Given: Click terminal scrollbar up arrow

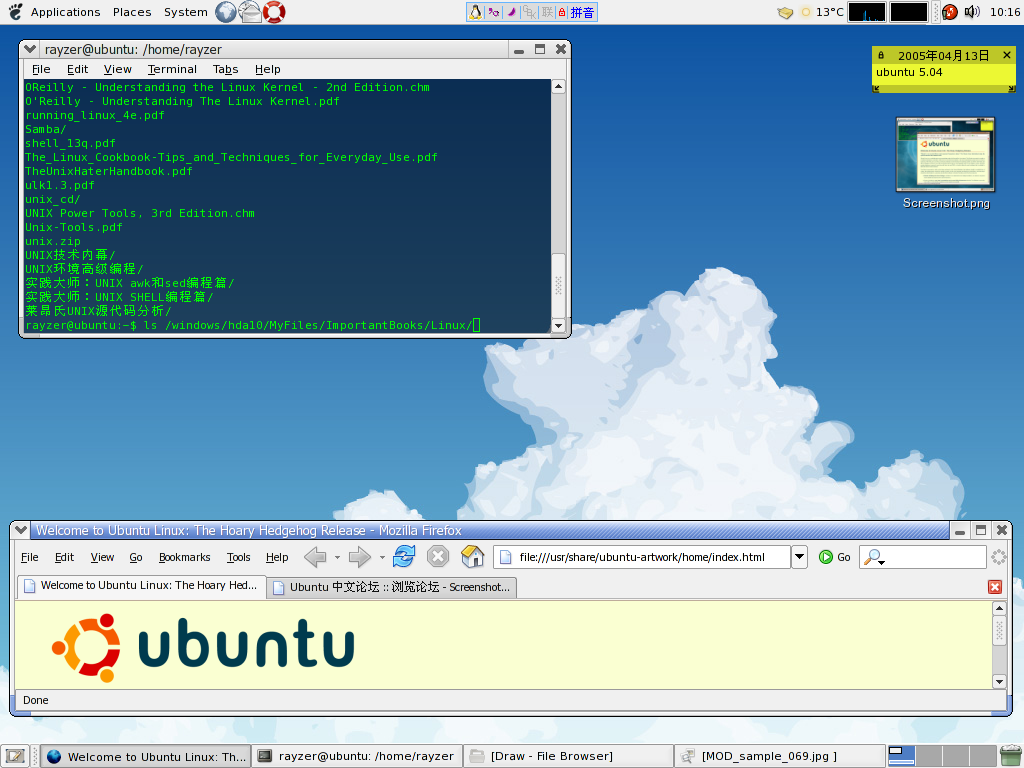Looking at the screenshot, I should (x=558, y=86).
